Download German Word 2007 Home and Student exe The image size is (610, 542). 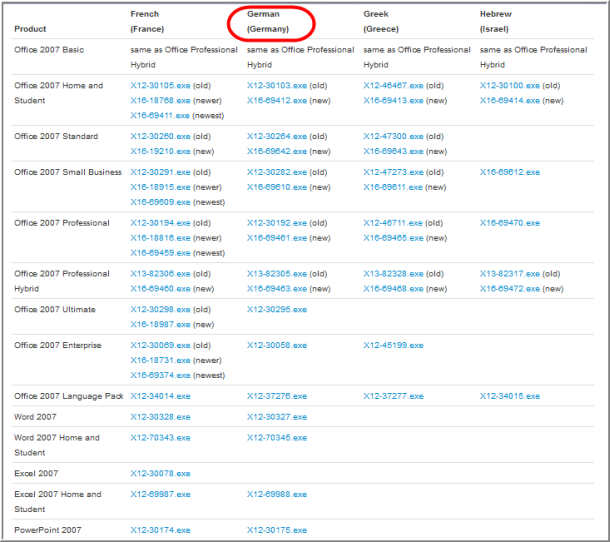[277, 438]
